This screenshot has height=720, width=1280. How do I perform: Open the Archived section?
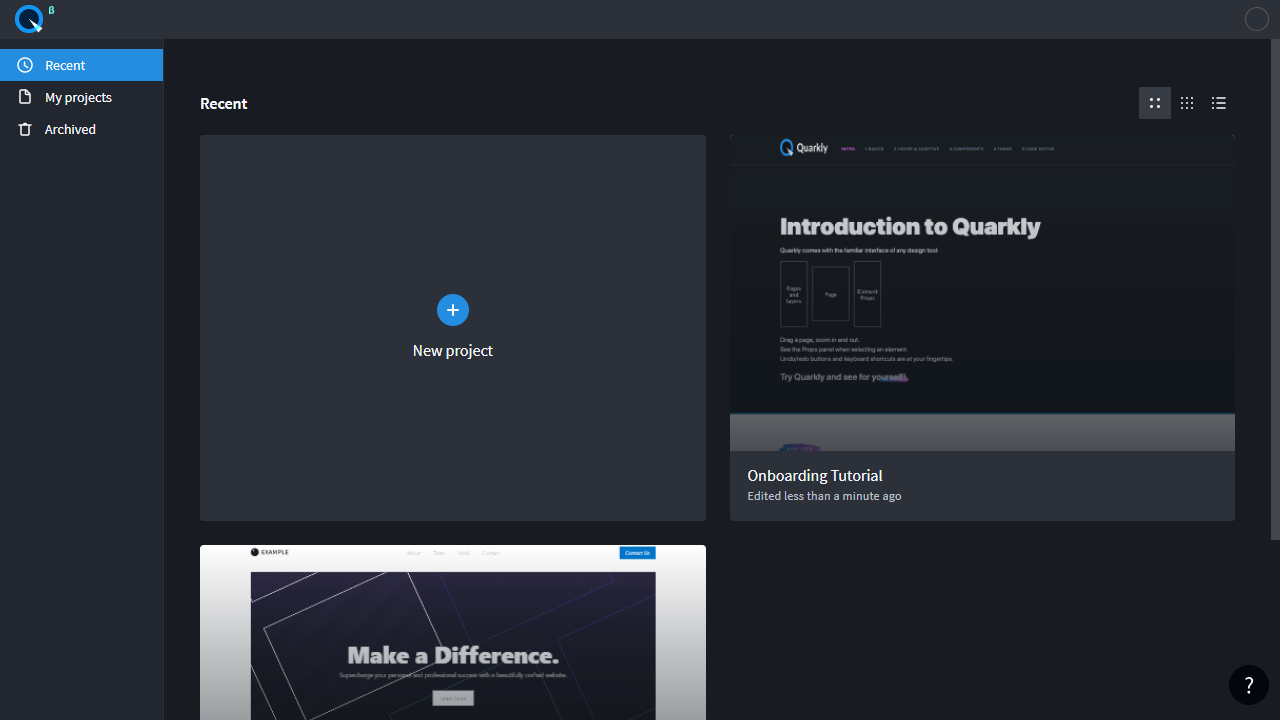tap(70, 129)
